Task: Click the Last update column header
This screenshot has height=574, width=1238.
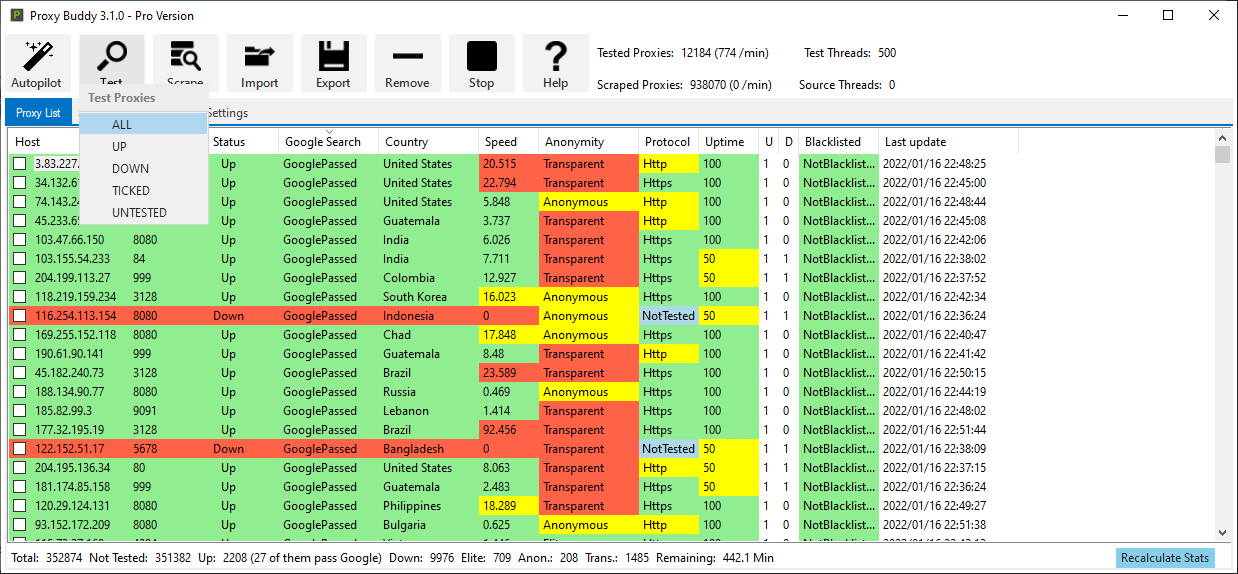Action: 915,142
